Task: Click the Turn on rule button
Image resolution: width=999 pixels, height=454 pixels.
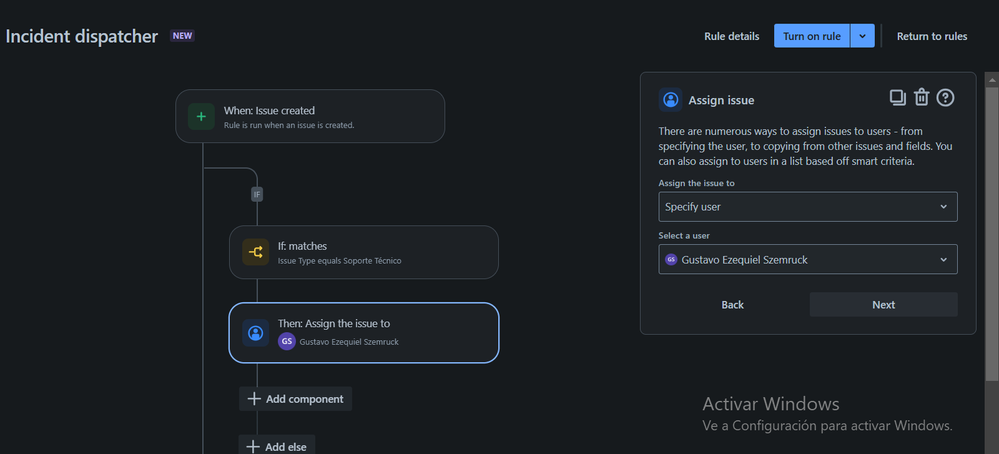Action: click(812, 36)
